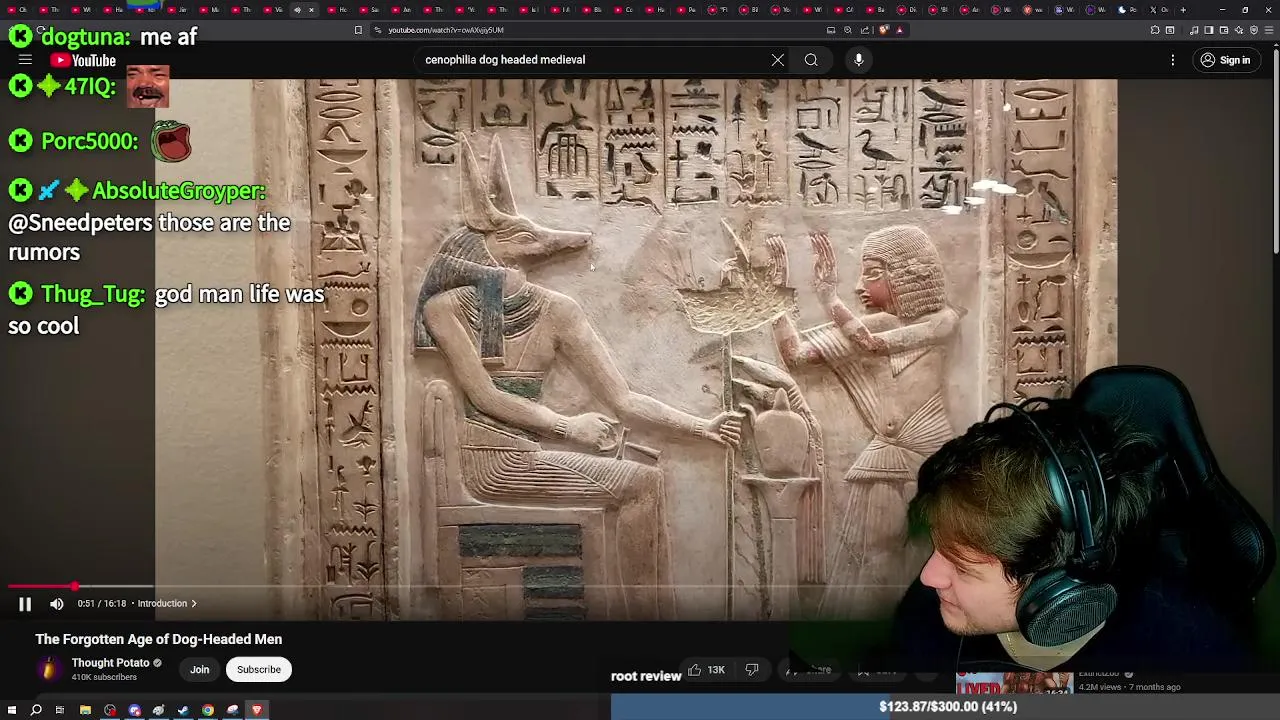Open Task View on taskbar
Viewport: 1280px width, 720px height.
click(60, 710)
